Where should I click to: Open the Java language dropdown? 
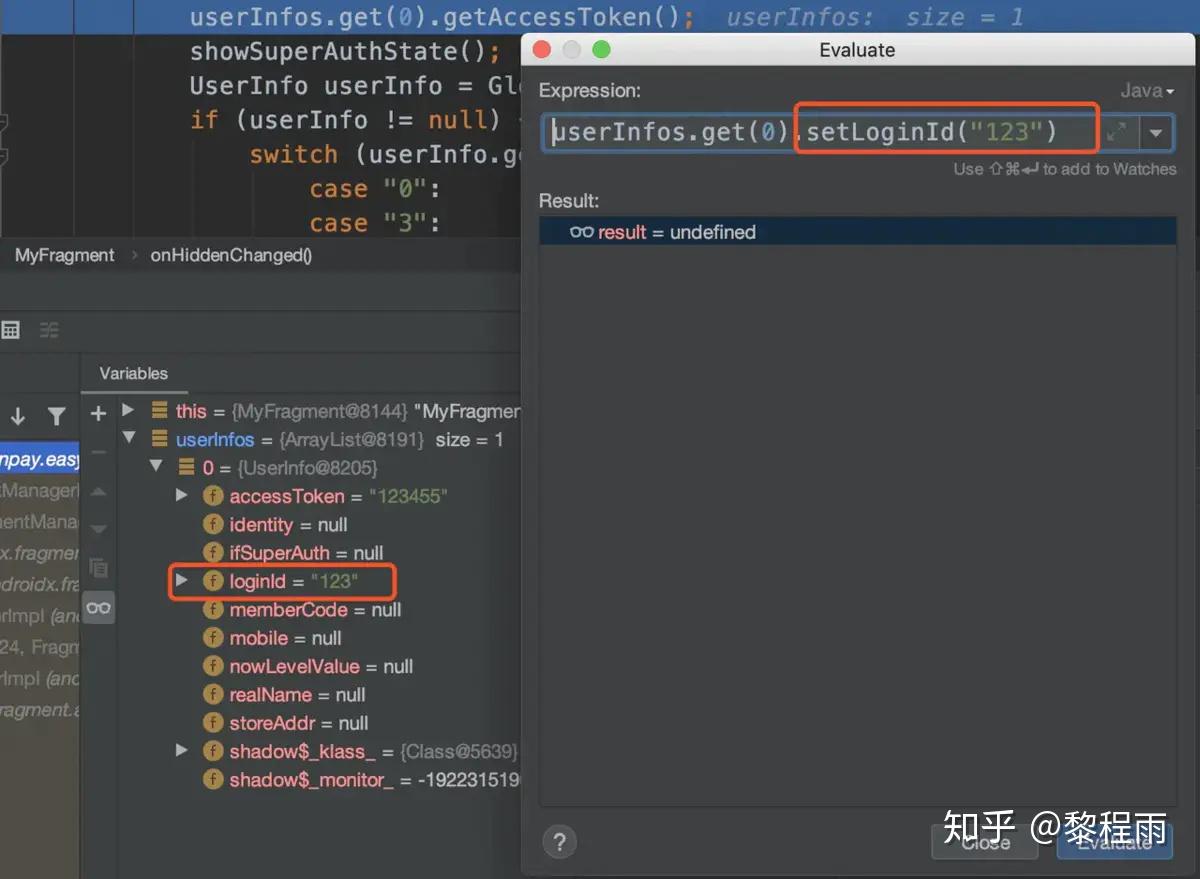tap(1146, 90)
